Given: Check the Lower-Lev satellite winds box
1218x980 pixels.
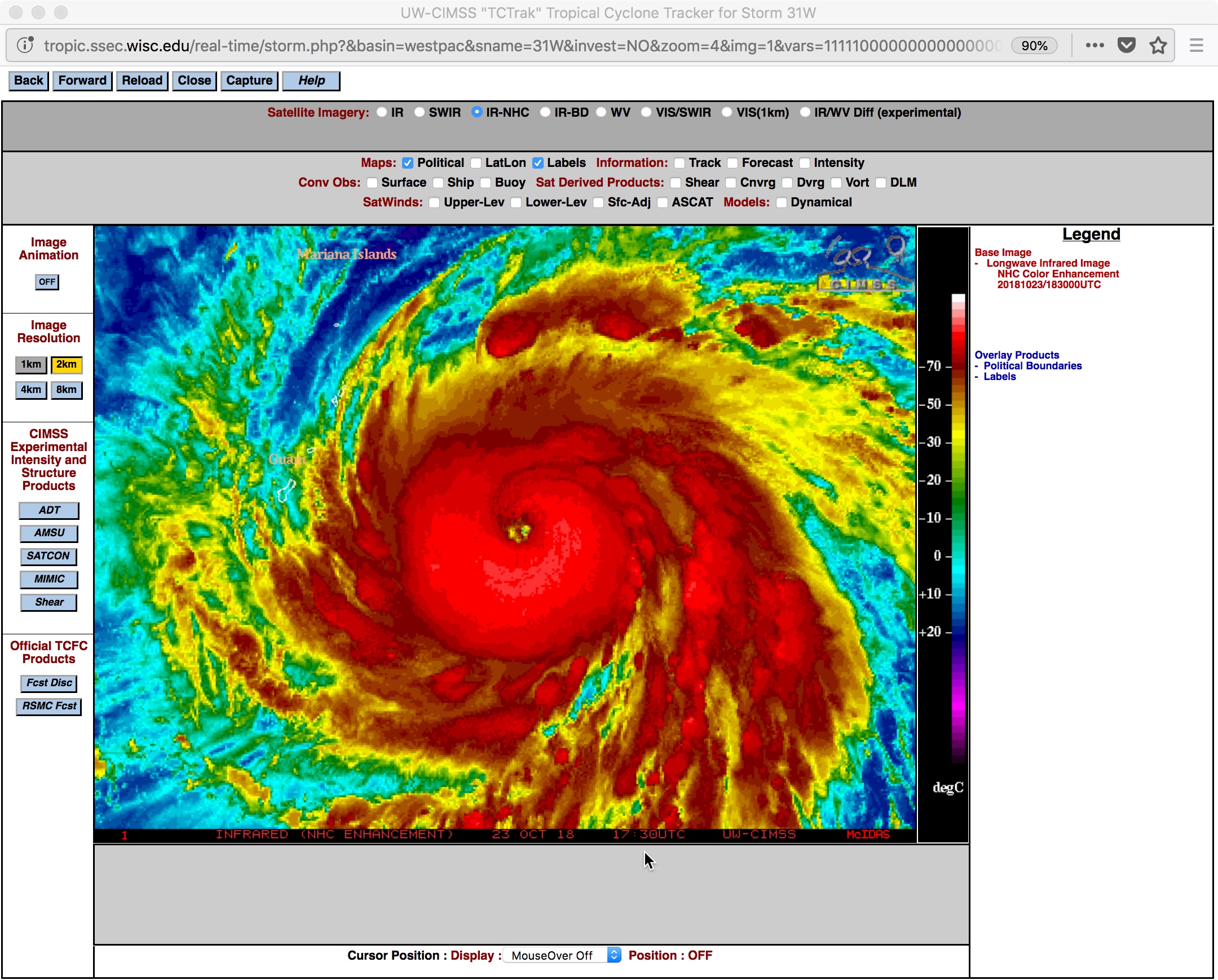Looking at the screenshot, I should (x=516, y=203).
